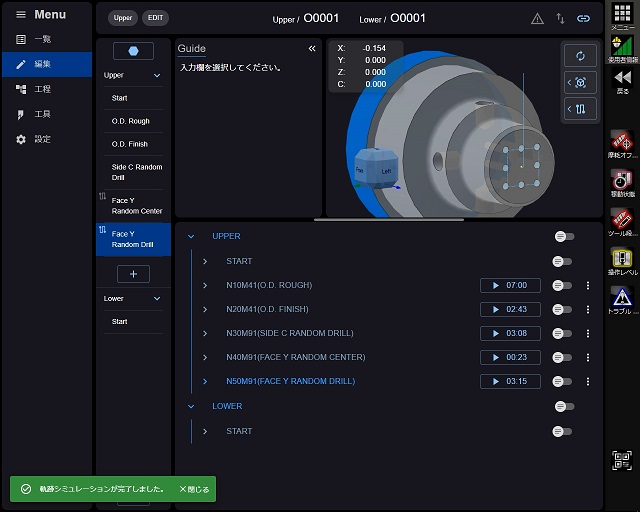Image resolution: width=640 pixels, height=512 pixels.
Task: Select the O.D. Rough process
Action: point(133,121)
